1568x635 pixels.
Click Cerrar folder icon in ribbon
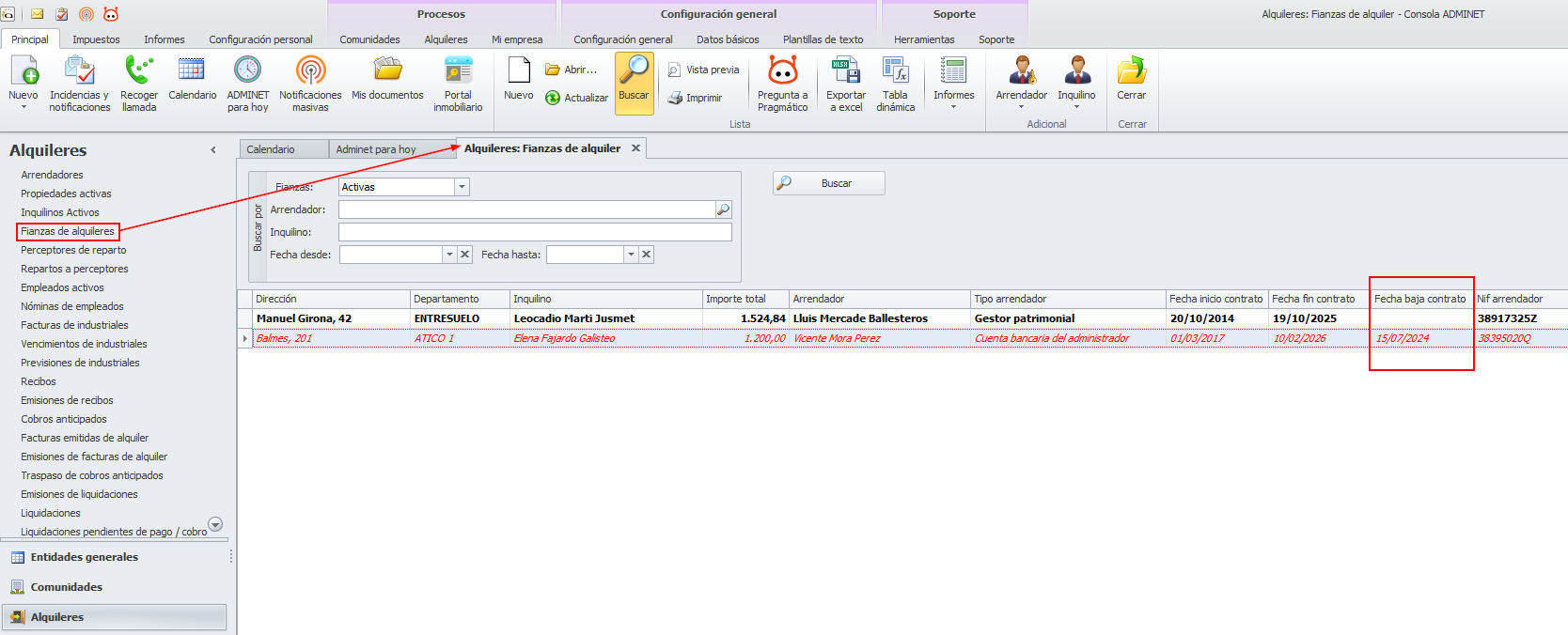(1132, 71)
